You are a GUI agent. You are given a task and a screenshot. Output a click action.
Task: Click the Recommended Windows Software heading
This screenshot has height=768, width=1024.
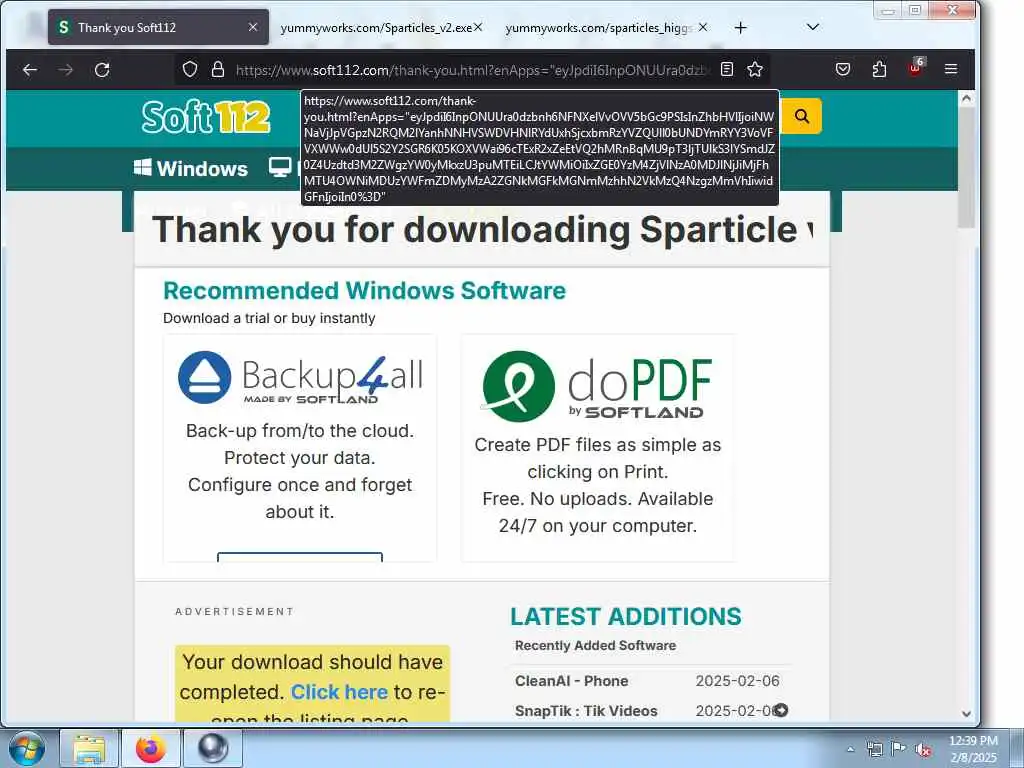click(364, 291)
